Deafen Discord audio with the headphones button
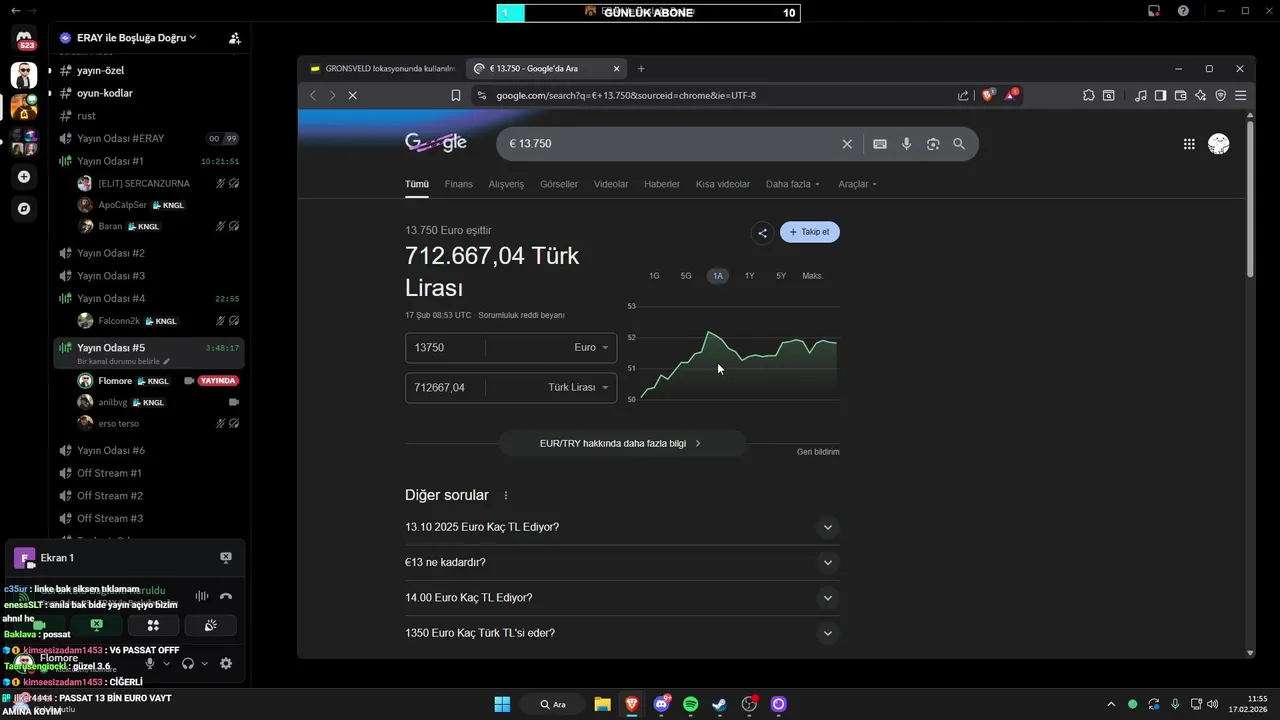Screen dimensions: 1280x720 pyautogui.click(x=188, y=663)
